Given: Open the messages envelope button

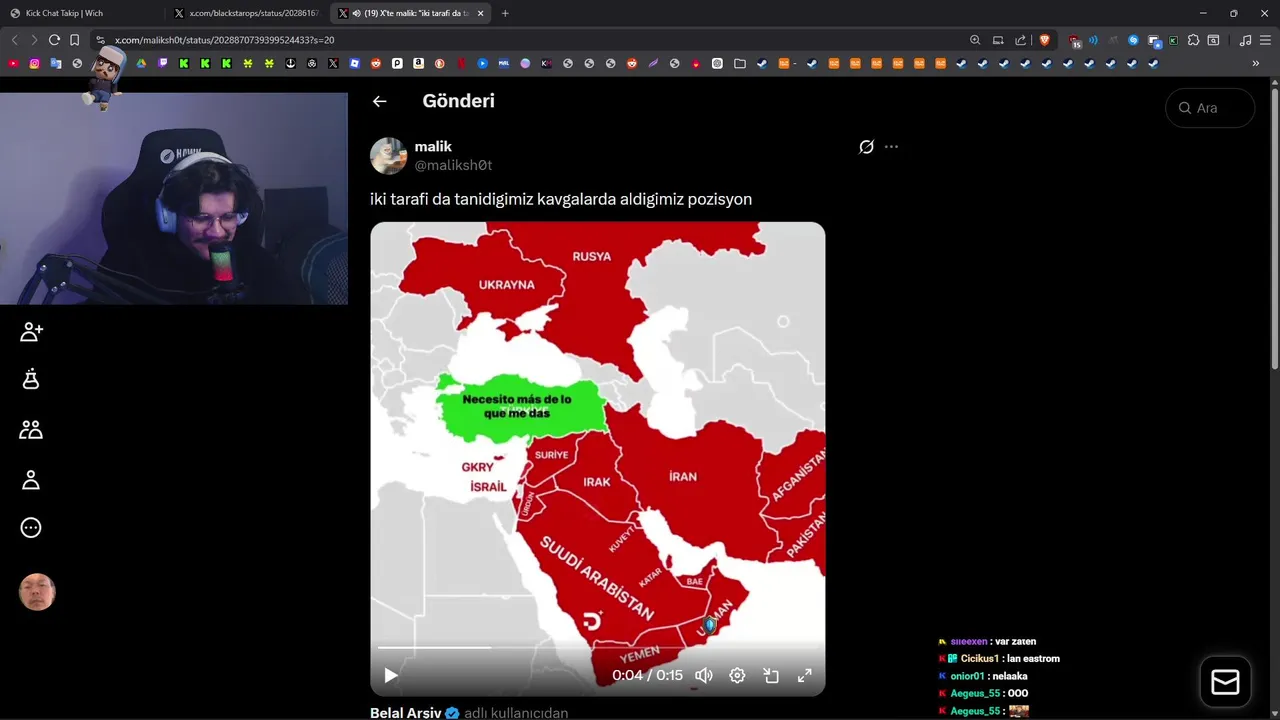Looking at the screenshot, I should pyautogui.click(x=1225, y=682).
